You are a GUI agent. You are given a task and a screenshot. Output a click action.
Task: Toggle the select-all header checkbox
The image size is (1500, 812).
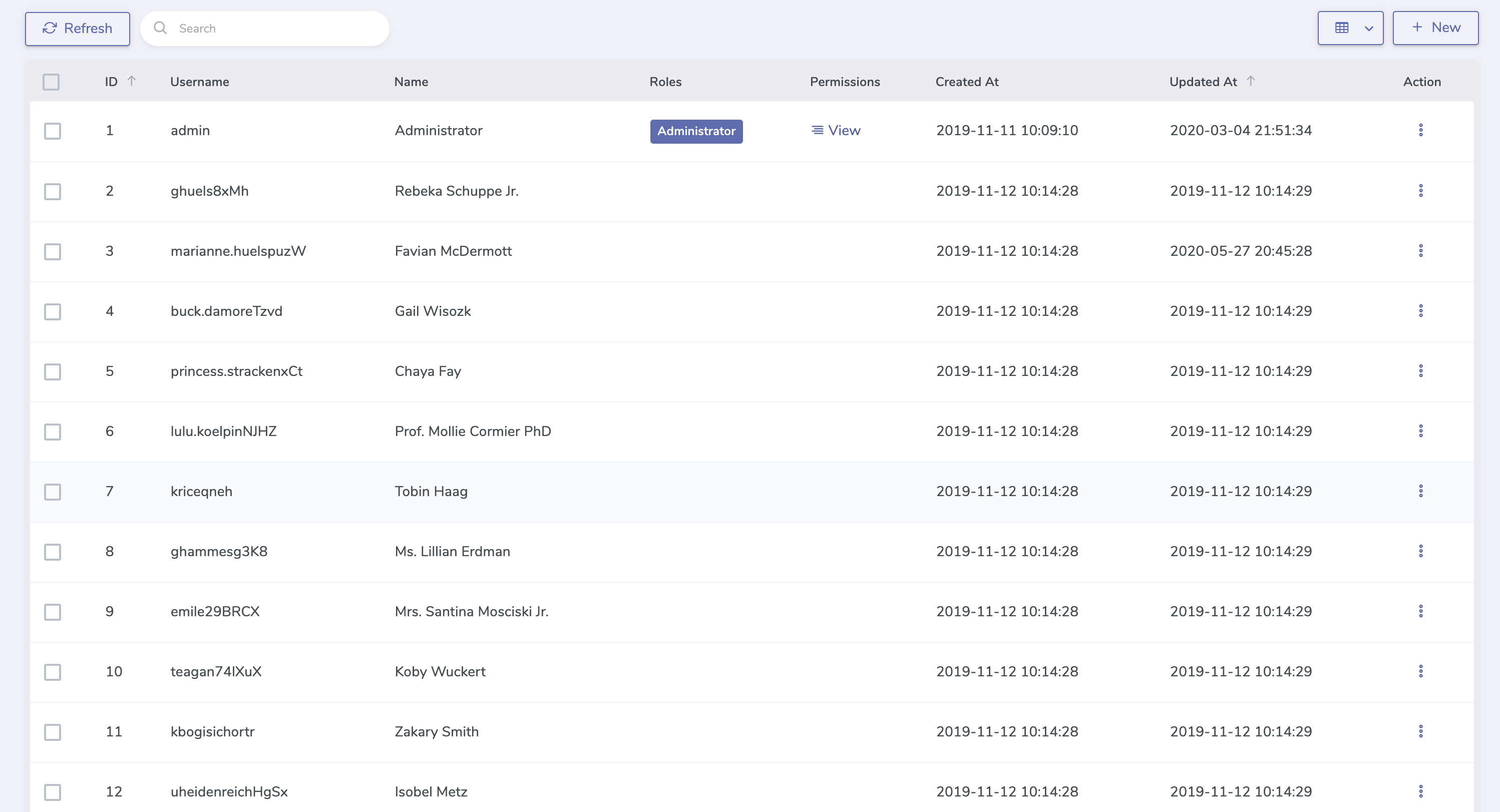[51, 82]
